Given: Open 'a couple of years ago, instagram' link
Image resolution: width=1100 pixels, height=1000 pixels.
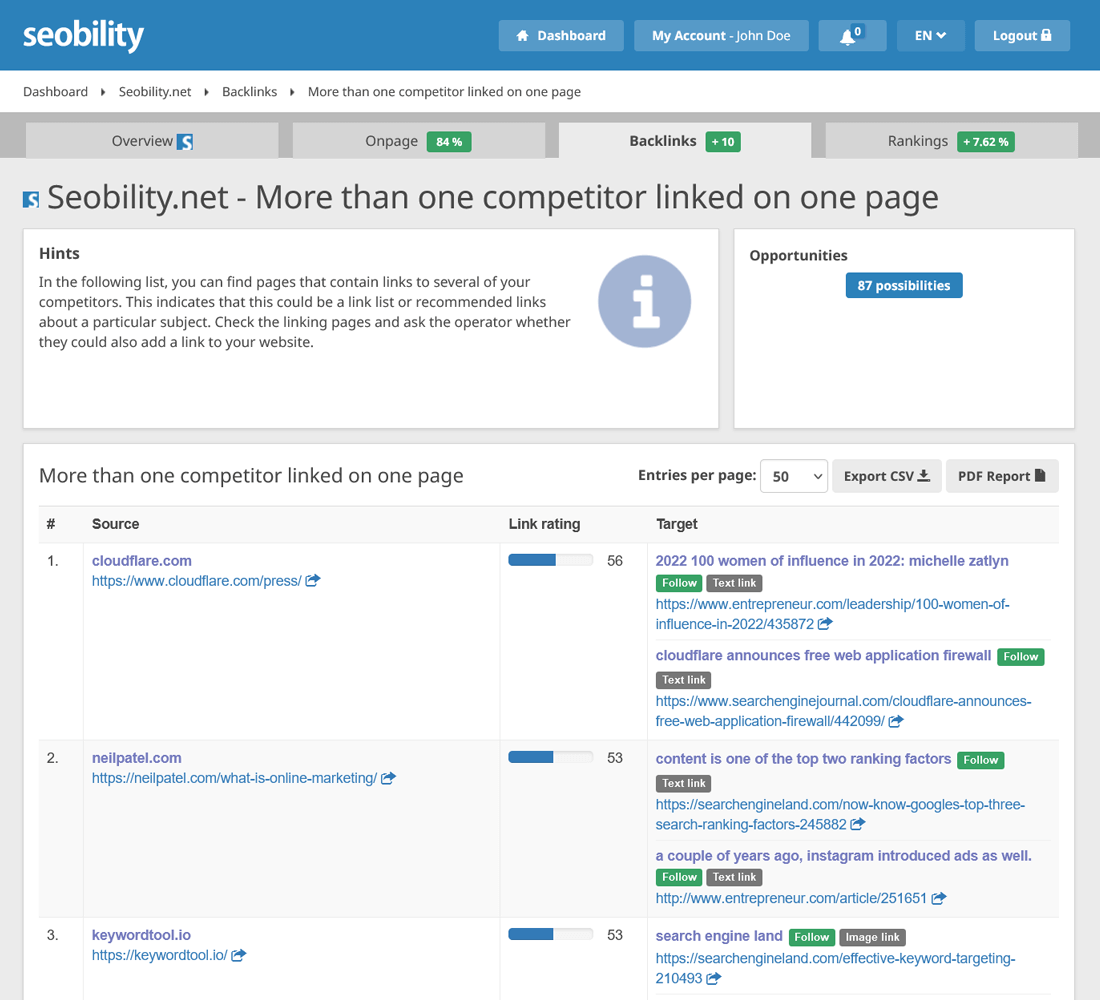Looking at the screenshot, I should coord(843,855).
